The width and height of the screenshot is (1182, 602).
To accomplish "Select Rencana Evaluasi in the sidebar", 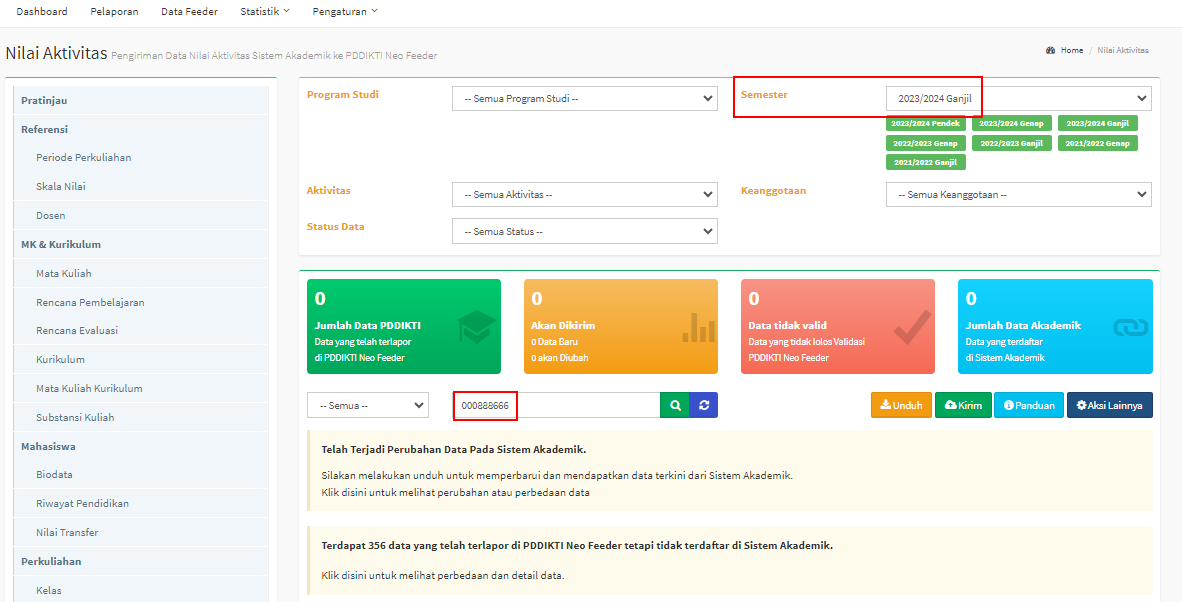I will coord(141,331).
